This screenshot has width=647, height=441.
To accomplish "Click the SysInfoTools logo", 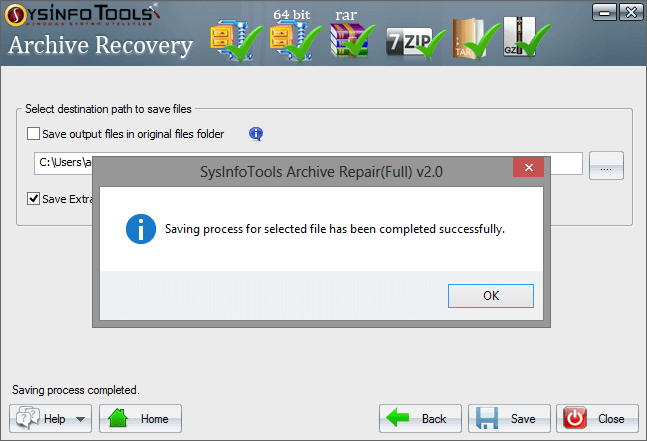I will click(x=83, y=15).
